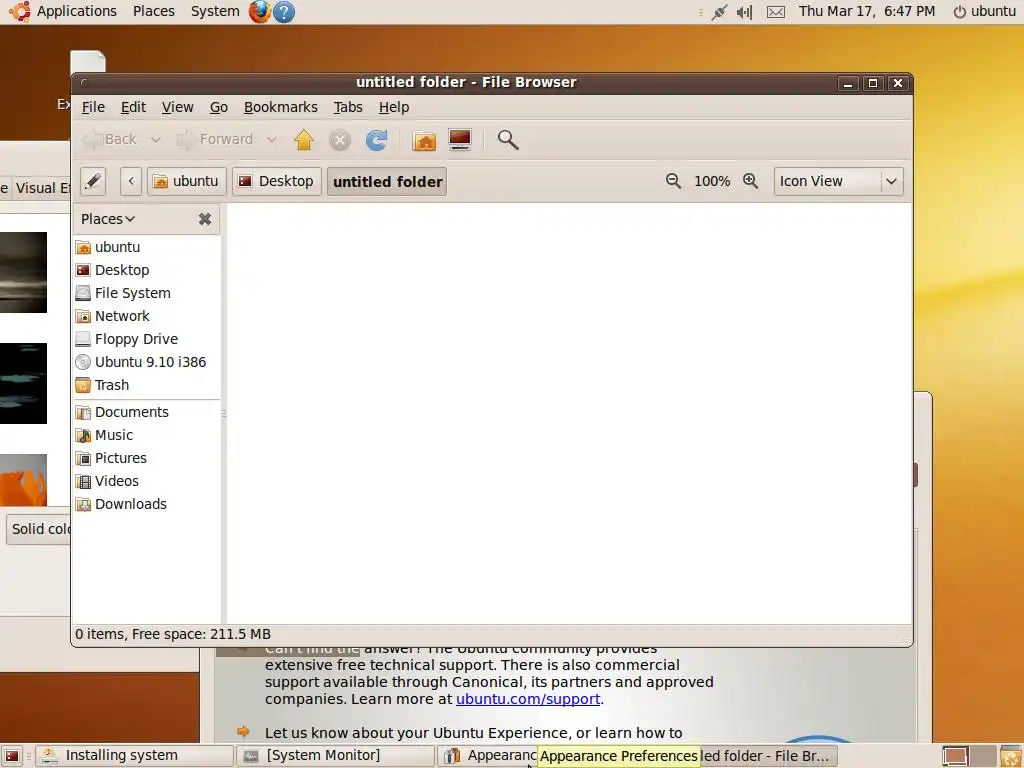Open Downloads bookmark in sidebar
Screen dimensions: 1024x768
click(147, 504)
